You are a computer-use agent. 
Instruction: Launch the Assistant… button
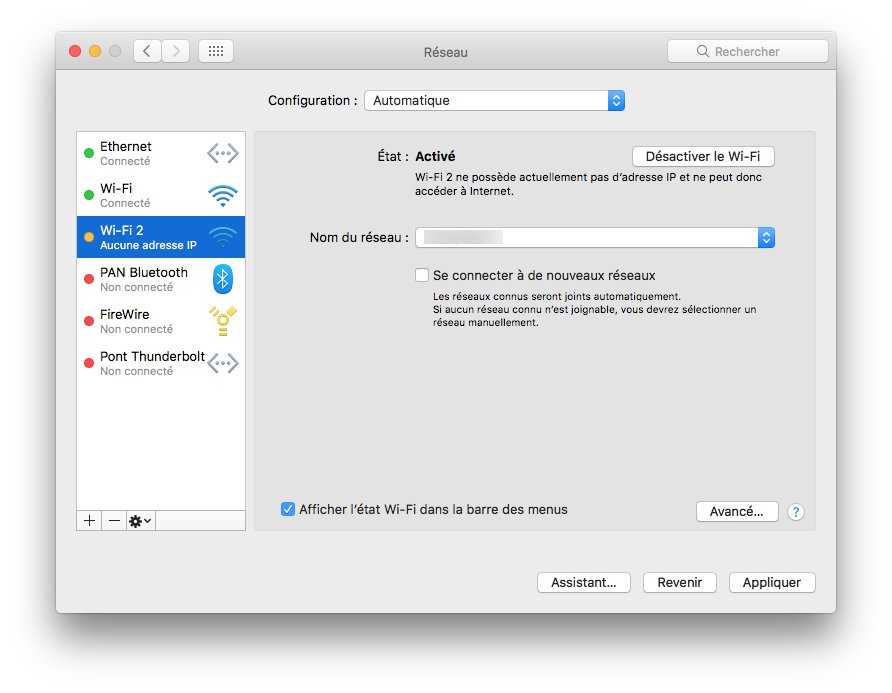(584, 583)
